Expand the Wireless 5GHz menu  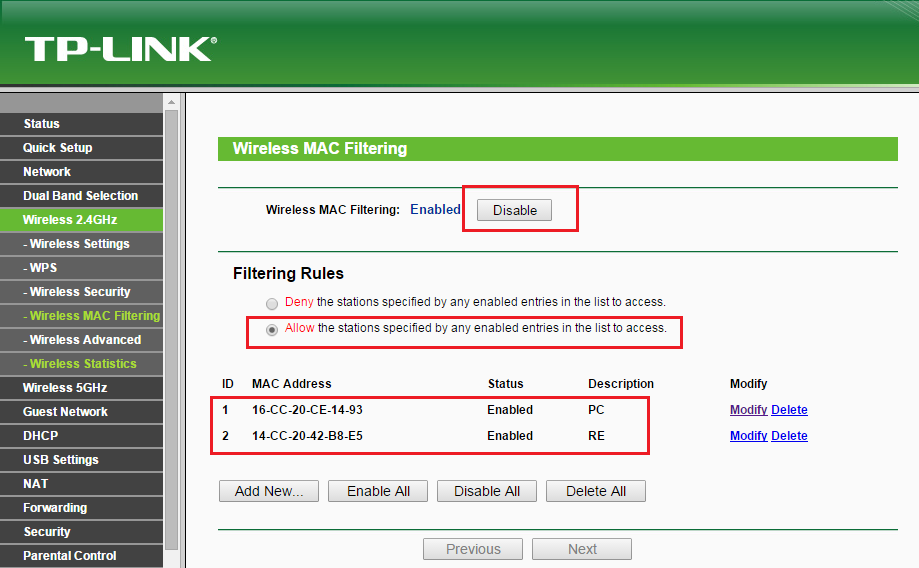(81, 387)
